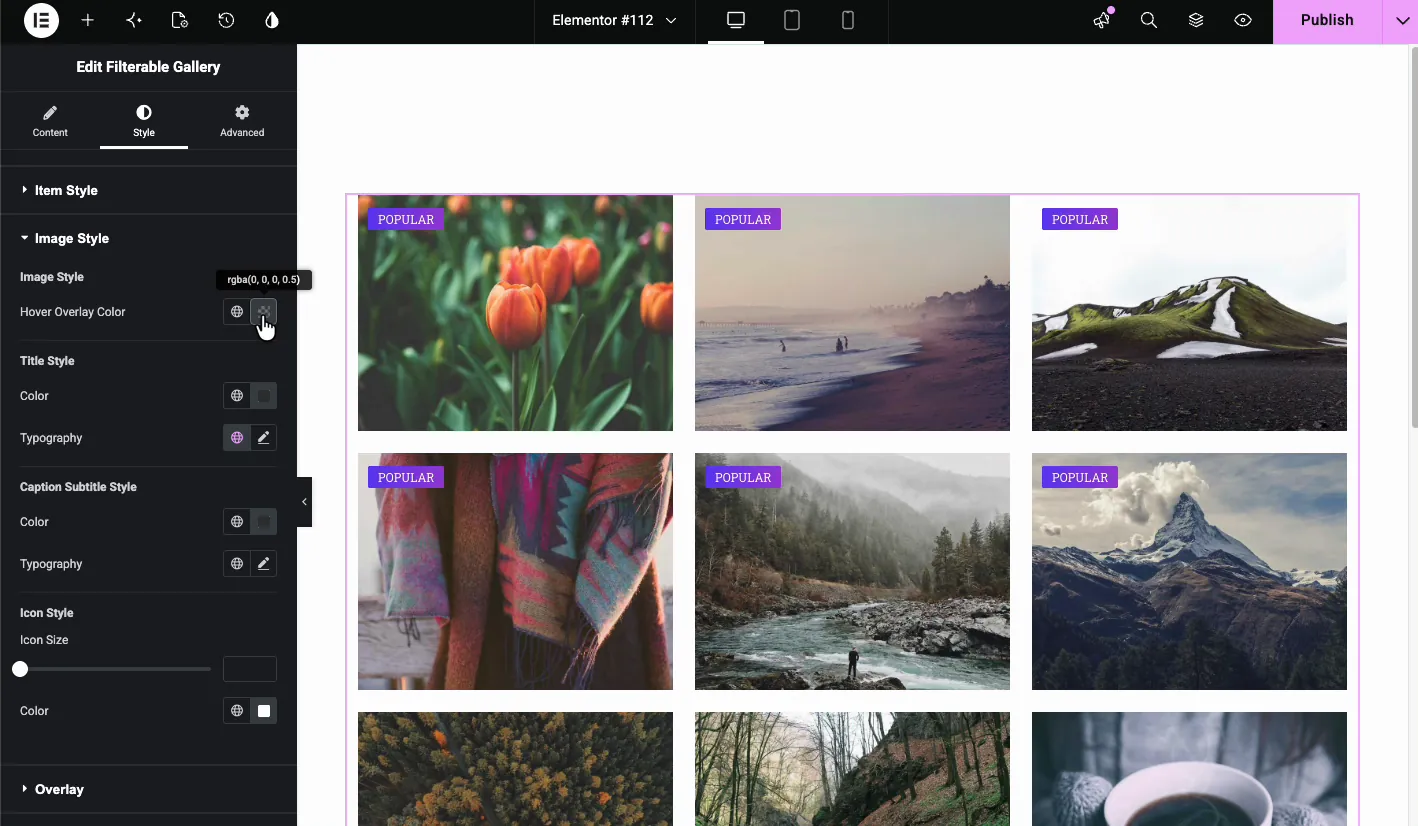Click the colorful scarf gallery image
This screenshot has width=1418, height=826.
pyautogui.click(x=515, y=571)
